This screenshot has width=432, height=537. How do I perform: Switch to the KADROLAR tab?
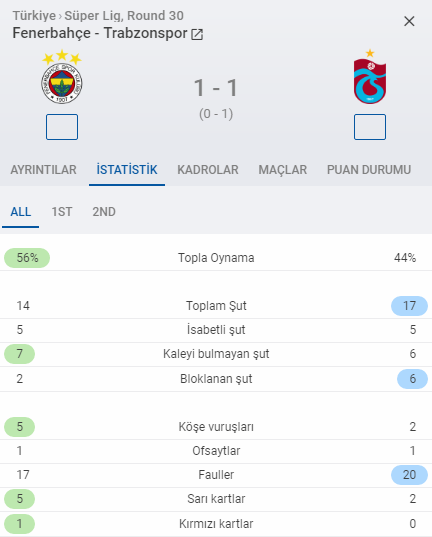coord(208,170)
